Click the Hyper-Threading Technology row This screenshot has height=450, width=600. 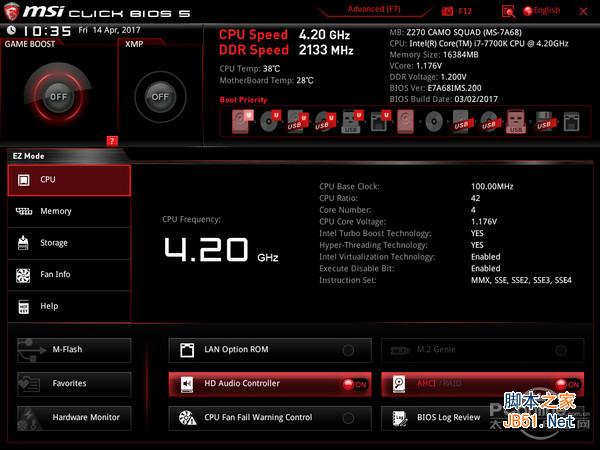coord(401,245)
